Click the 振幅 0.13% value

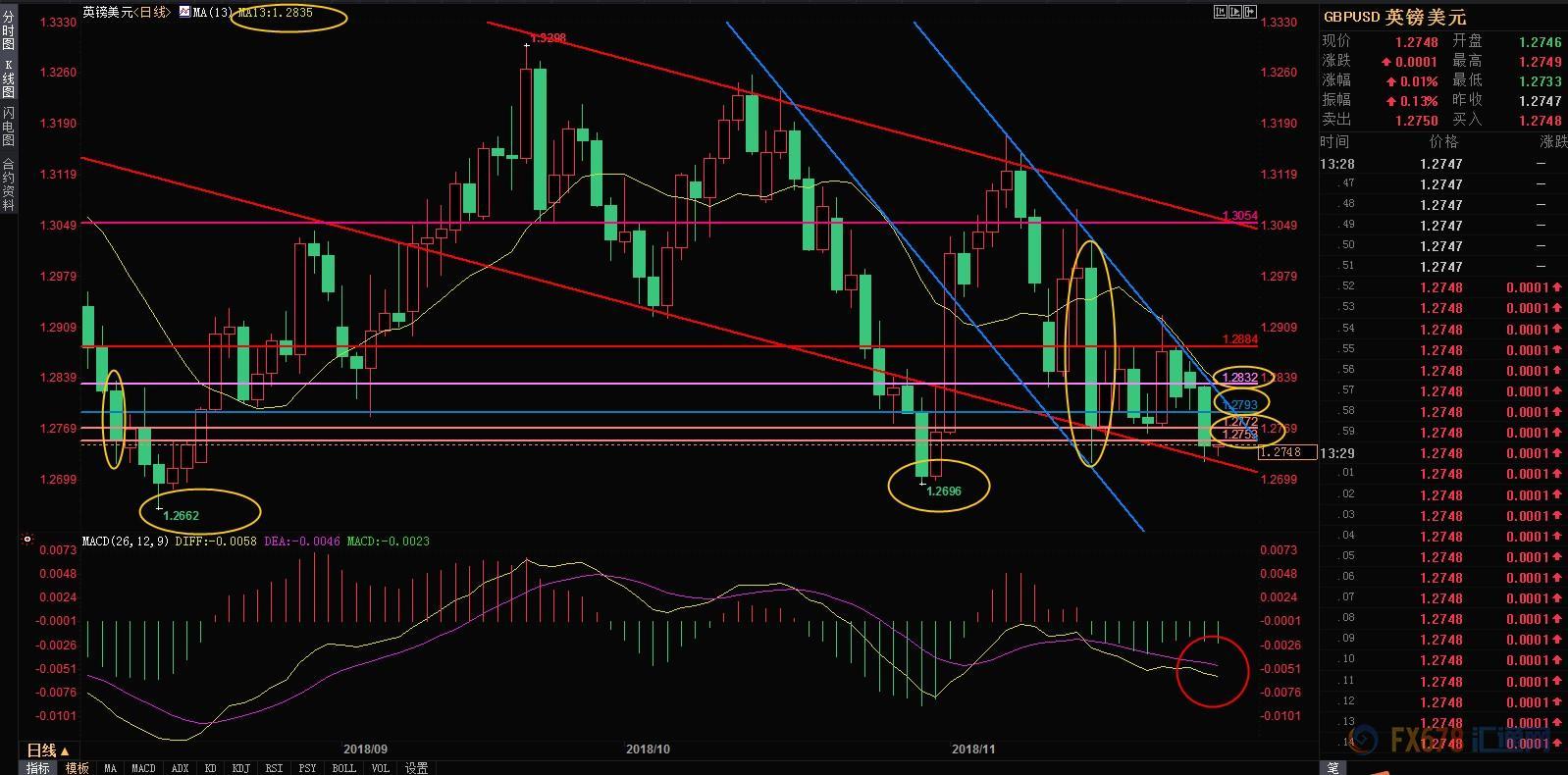point(1411,101)
